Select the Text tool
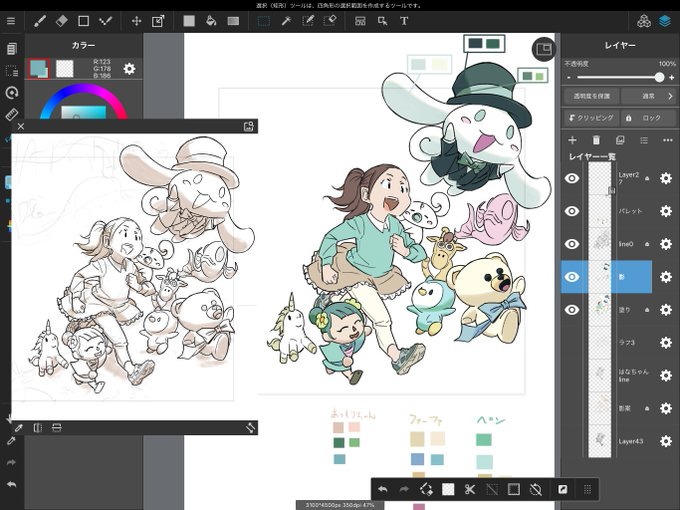 point(404,21)
